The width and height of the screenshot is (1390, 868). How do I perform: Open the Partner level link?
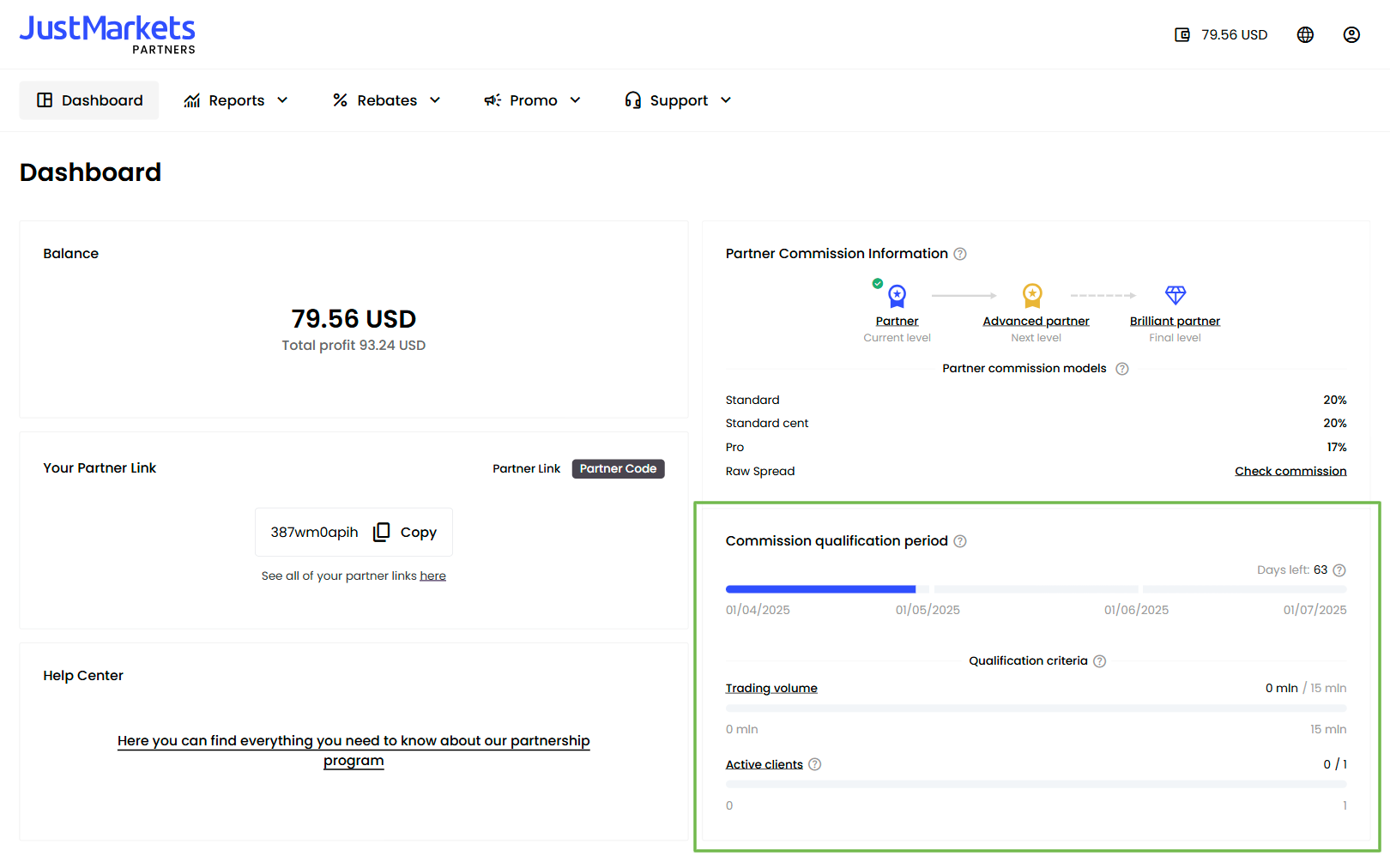[897, 321]
